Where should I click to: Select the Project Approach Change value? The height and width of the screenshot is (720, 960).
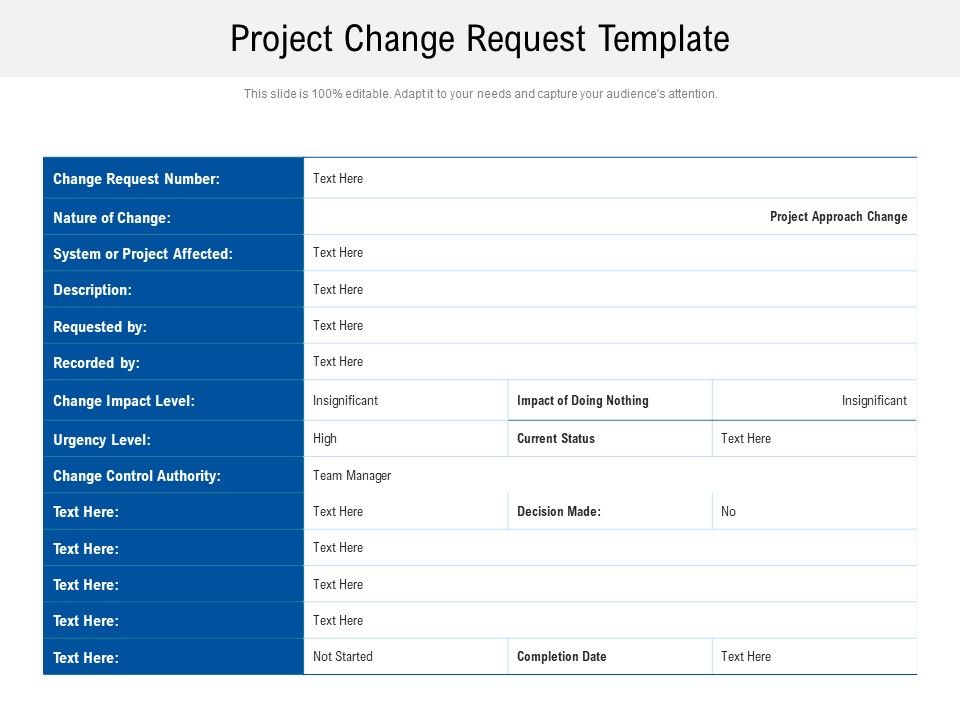838,217
